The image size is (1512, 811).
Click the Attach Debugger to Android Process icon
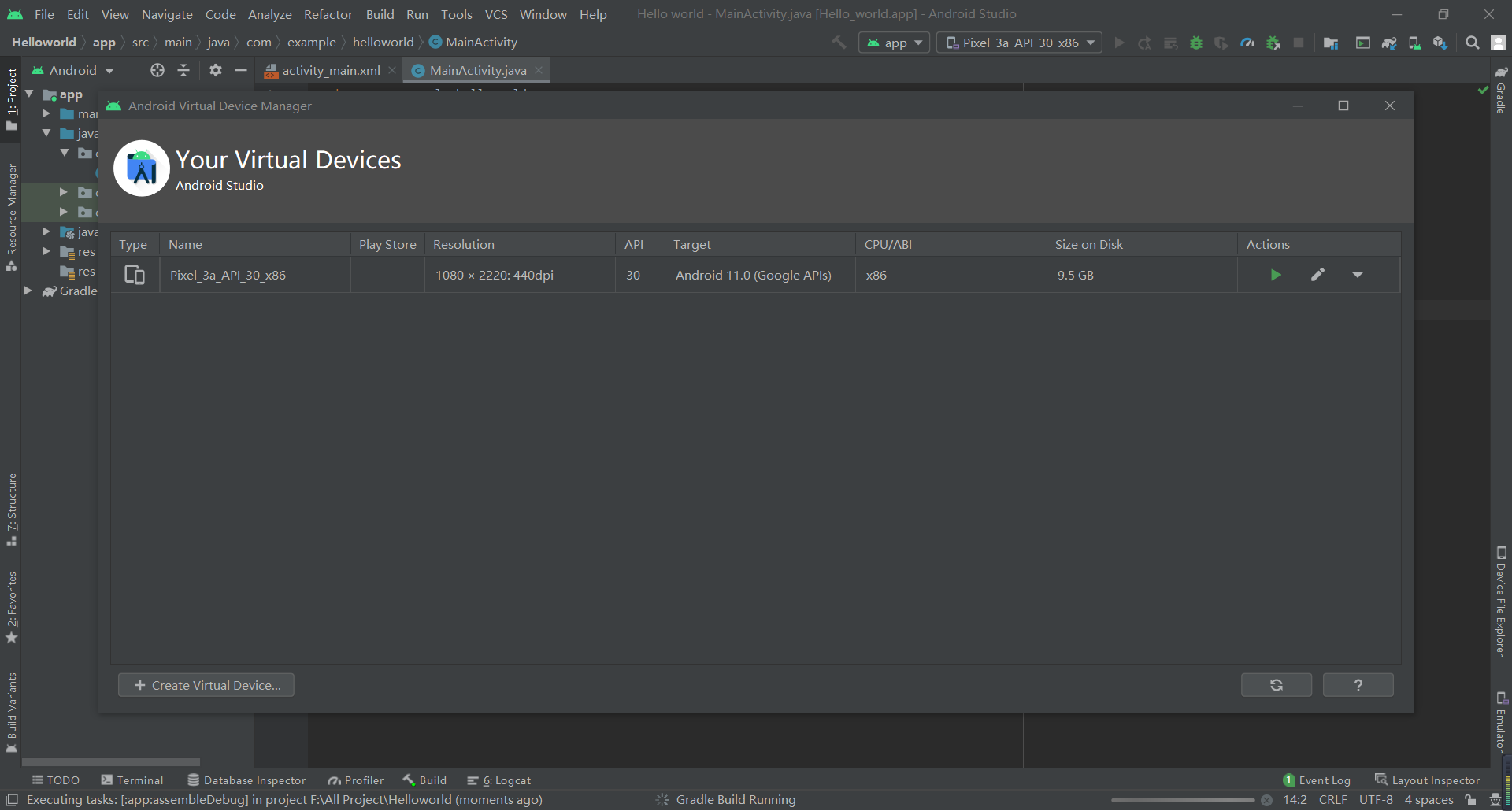(x=1273, y=43)
